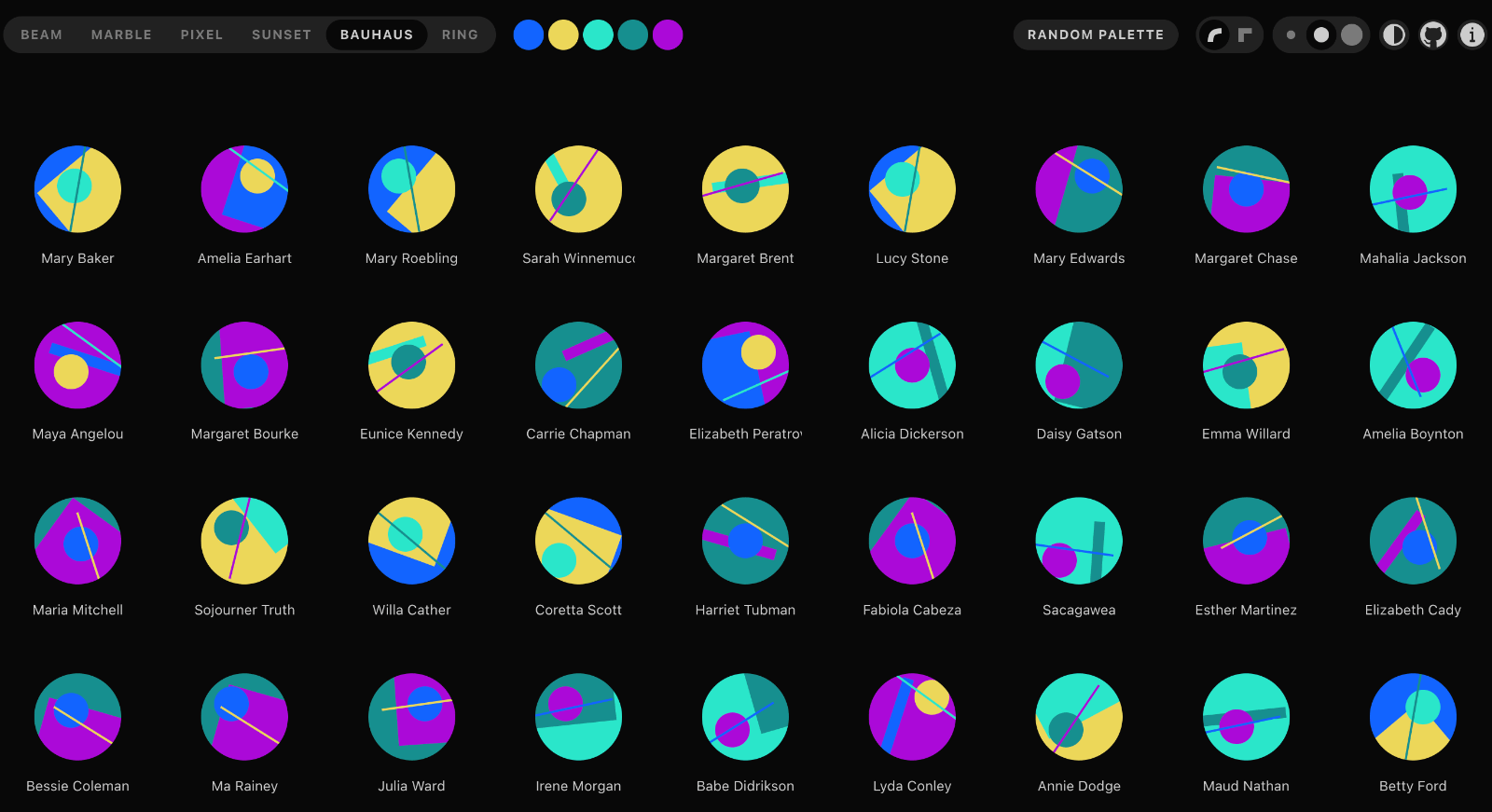Open the GitHub repository link
Image resolution: width=1492 pixels, height=812 pixels.
click(x=1432, y=35)
